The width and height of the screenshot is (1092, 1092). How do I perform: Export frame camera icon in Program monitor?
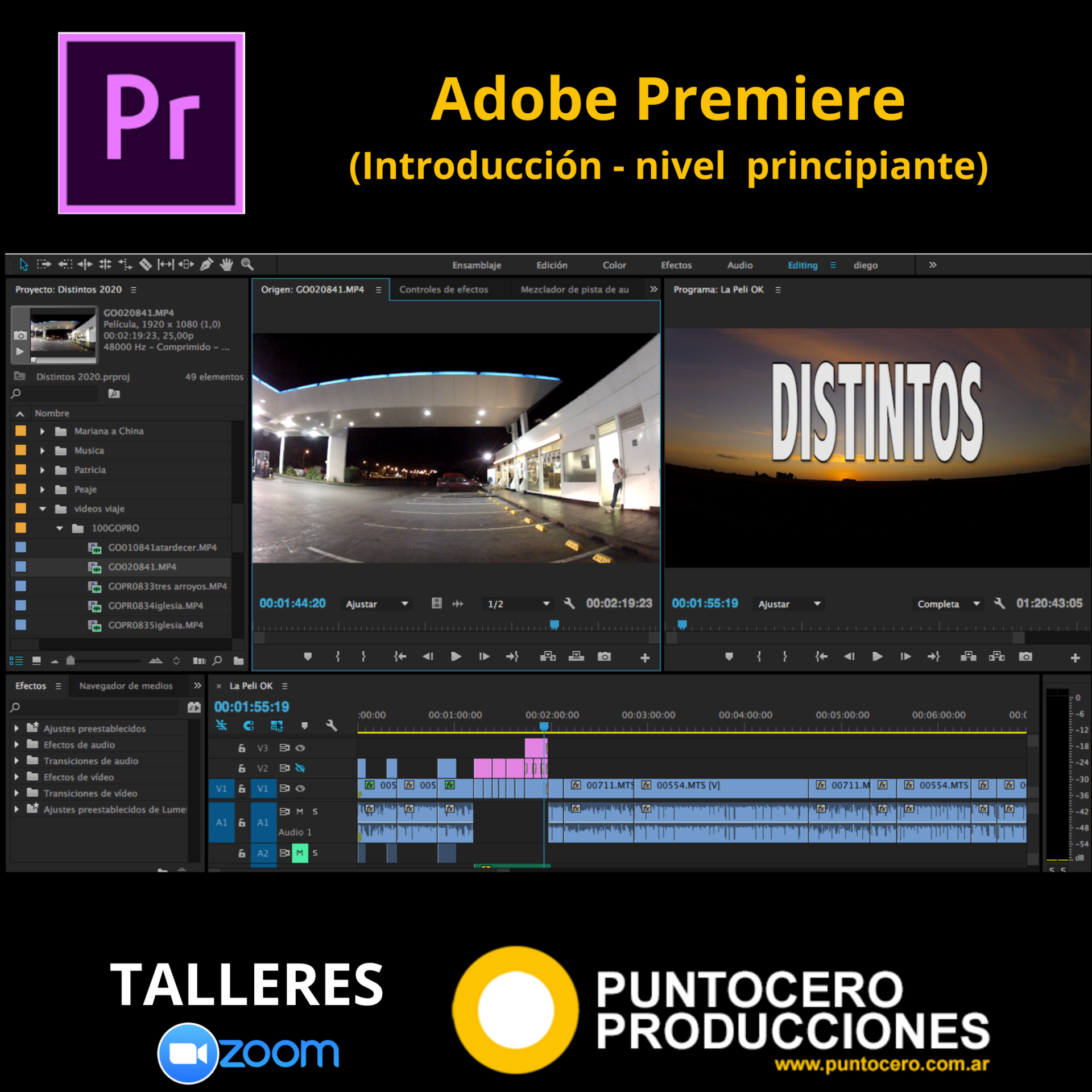coord(1025,656)
